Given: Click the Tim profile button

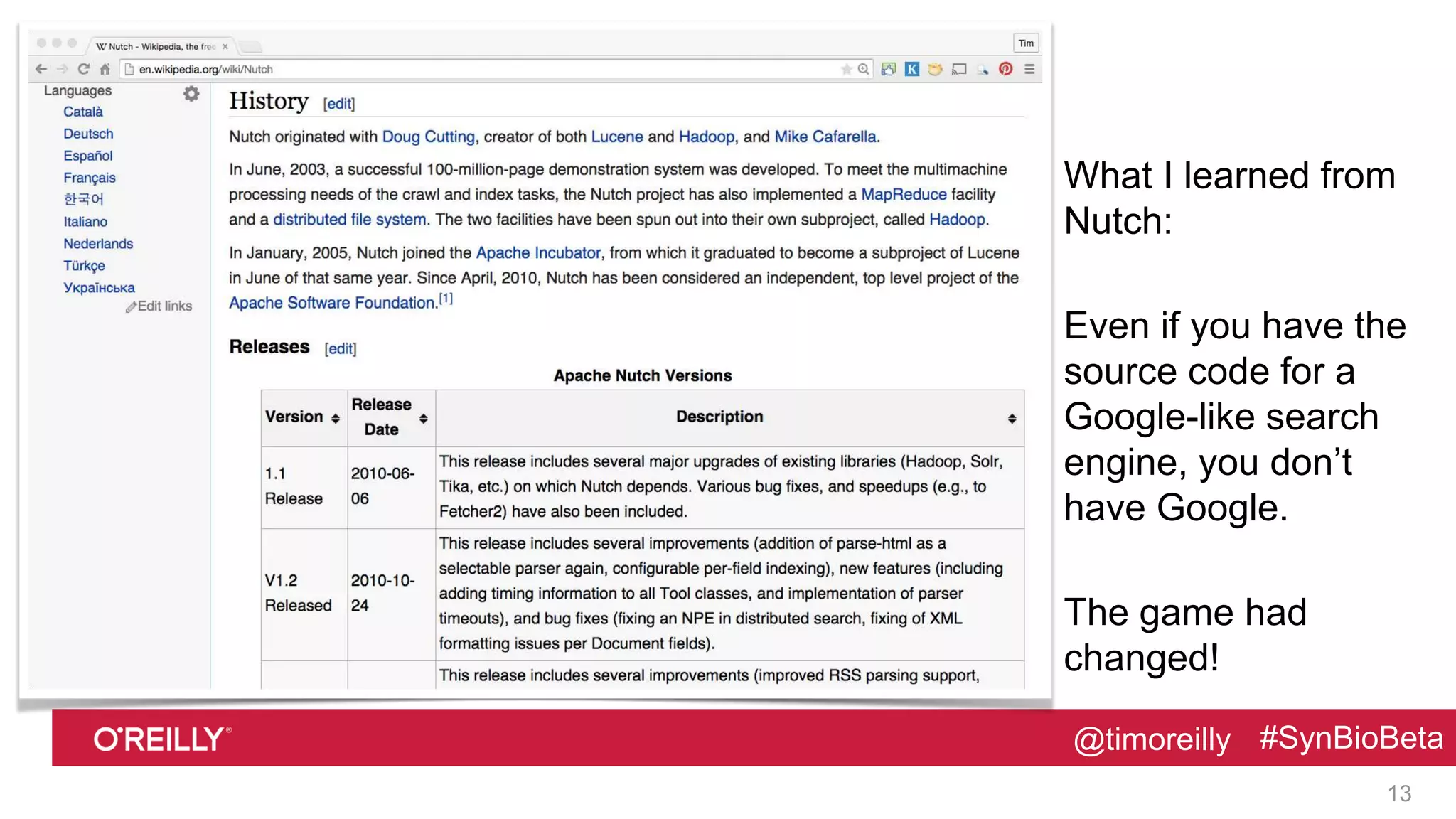Looking at the screenshot, I should 1026,43.
